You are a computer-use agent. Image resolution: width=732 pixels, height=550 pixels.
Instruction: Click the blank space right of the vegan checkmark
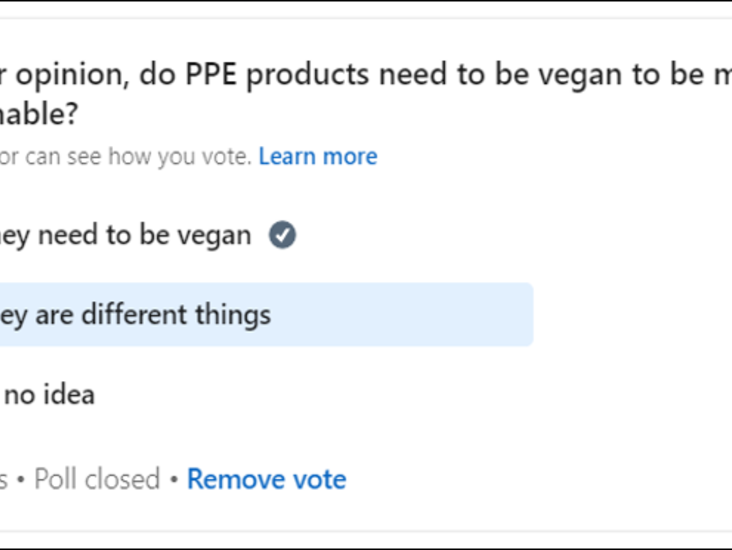(x=450, y=236)
